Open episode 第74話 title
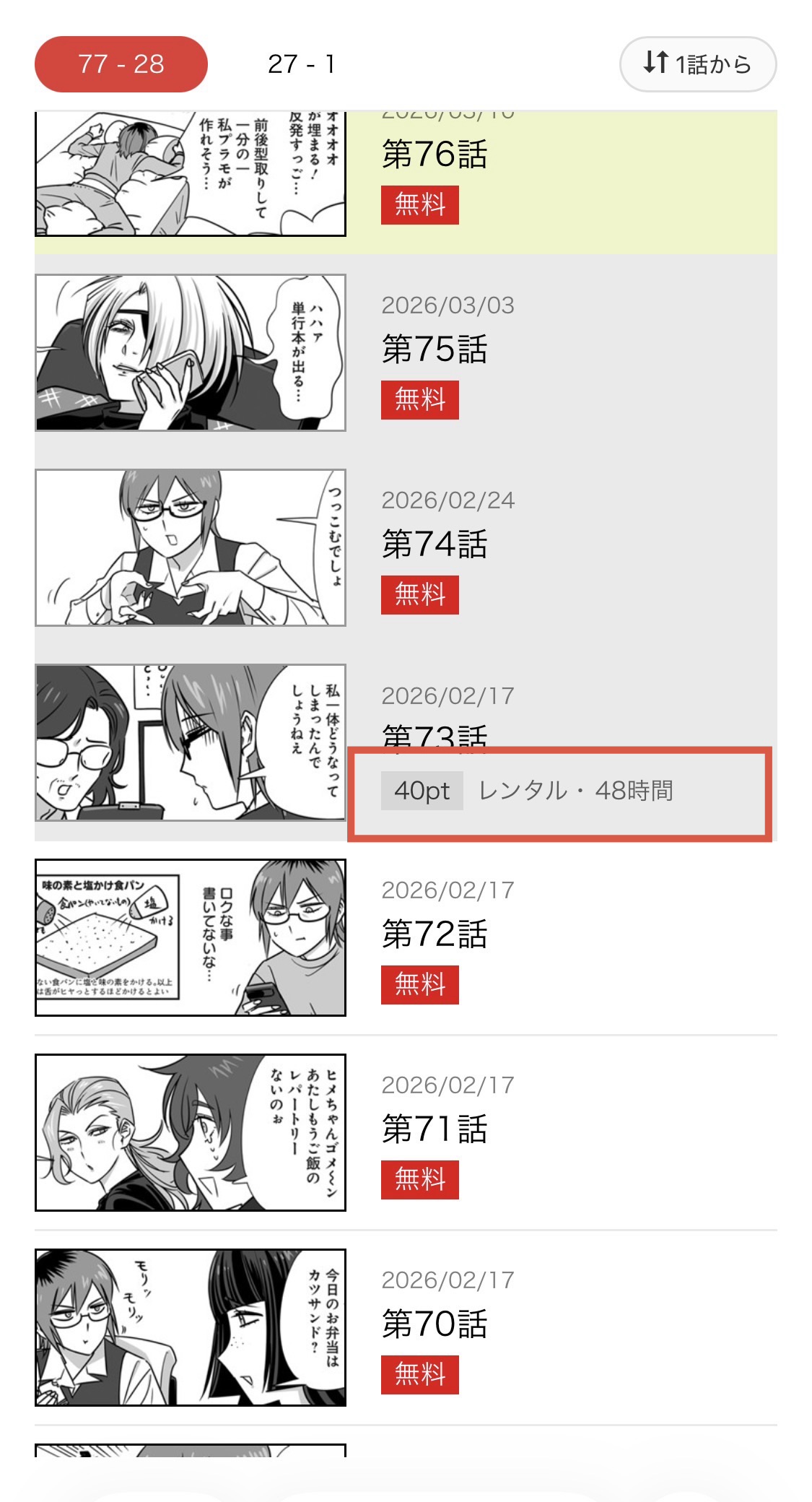Screen dimensions: 812x1502 point(435,544)
